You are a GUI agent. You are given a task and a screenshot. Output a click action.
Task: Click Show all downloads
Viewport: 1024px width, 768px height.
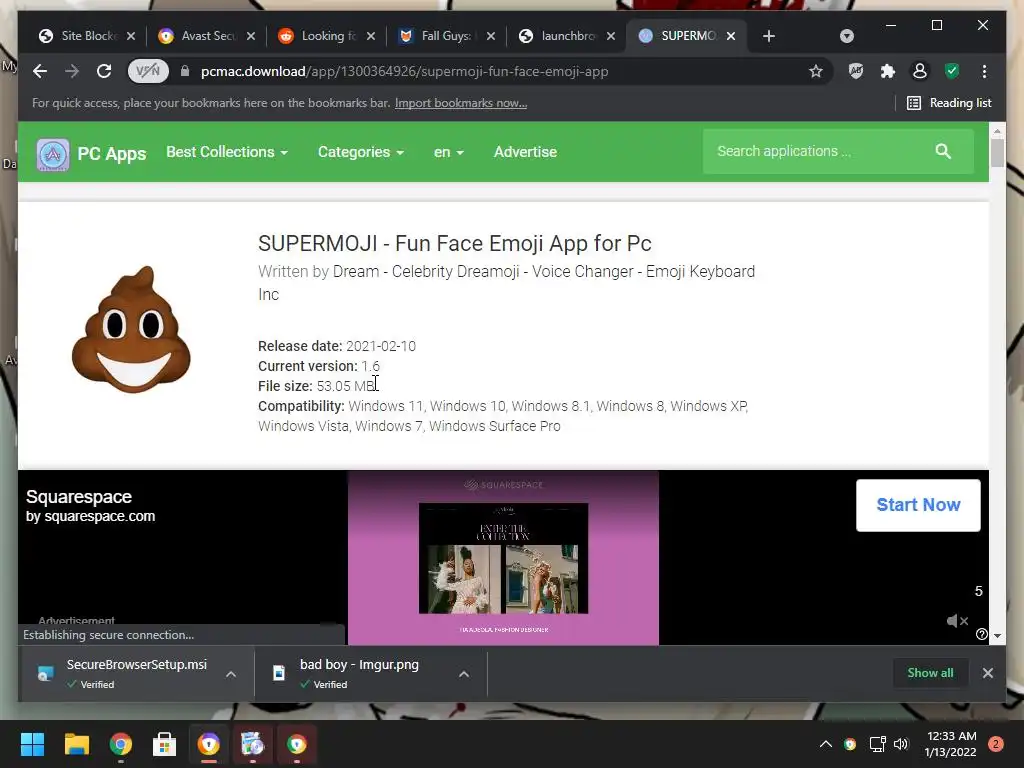930,673
